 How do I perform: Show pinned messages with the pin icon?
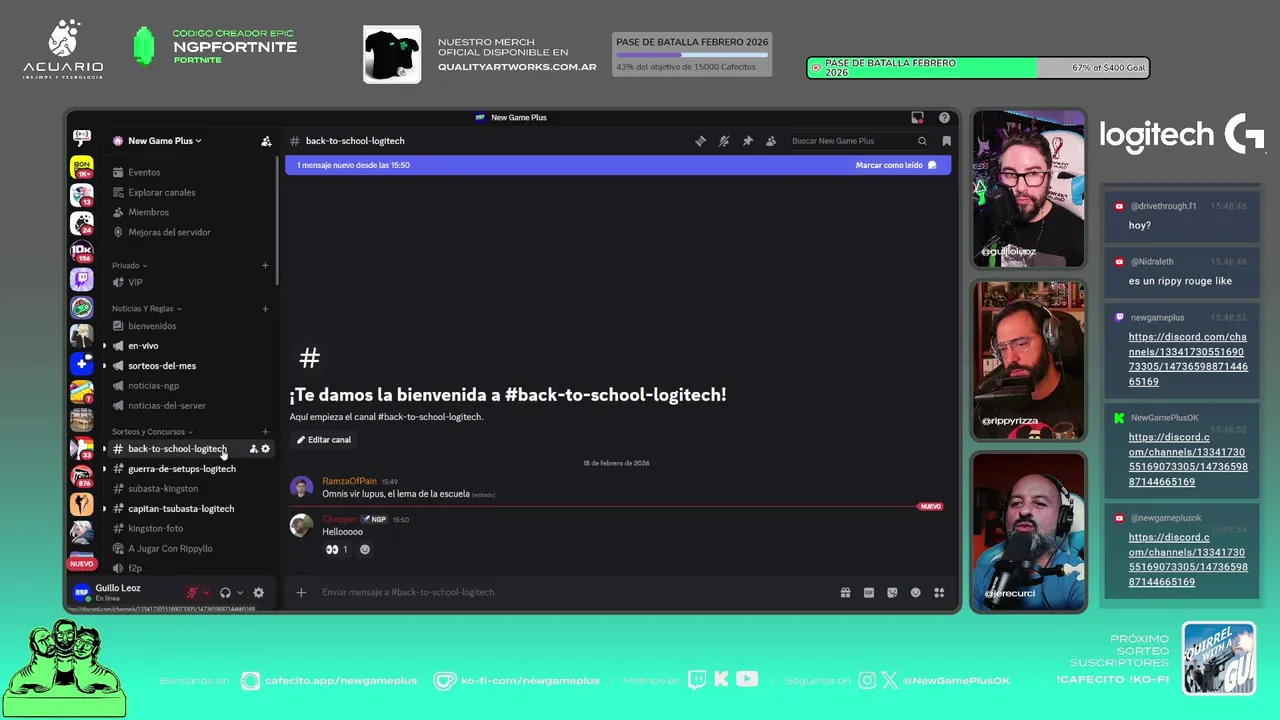tap(747, 141)
